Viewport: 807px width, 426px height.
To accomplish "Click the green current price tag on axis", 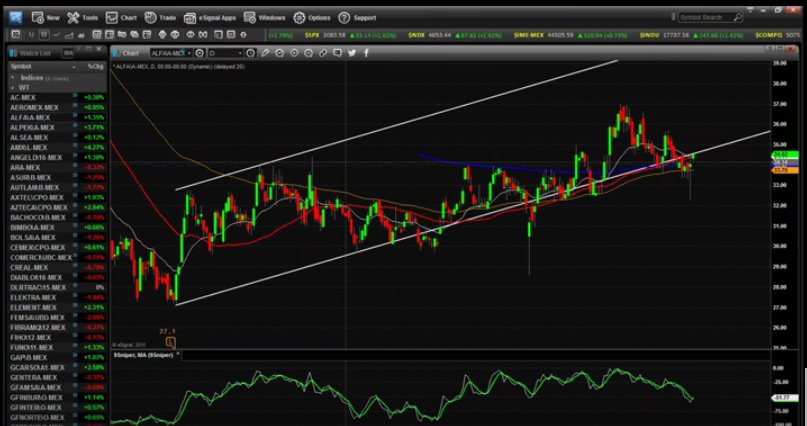I will click(x=784, y=155).
